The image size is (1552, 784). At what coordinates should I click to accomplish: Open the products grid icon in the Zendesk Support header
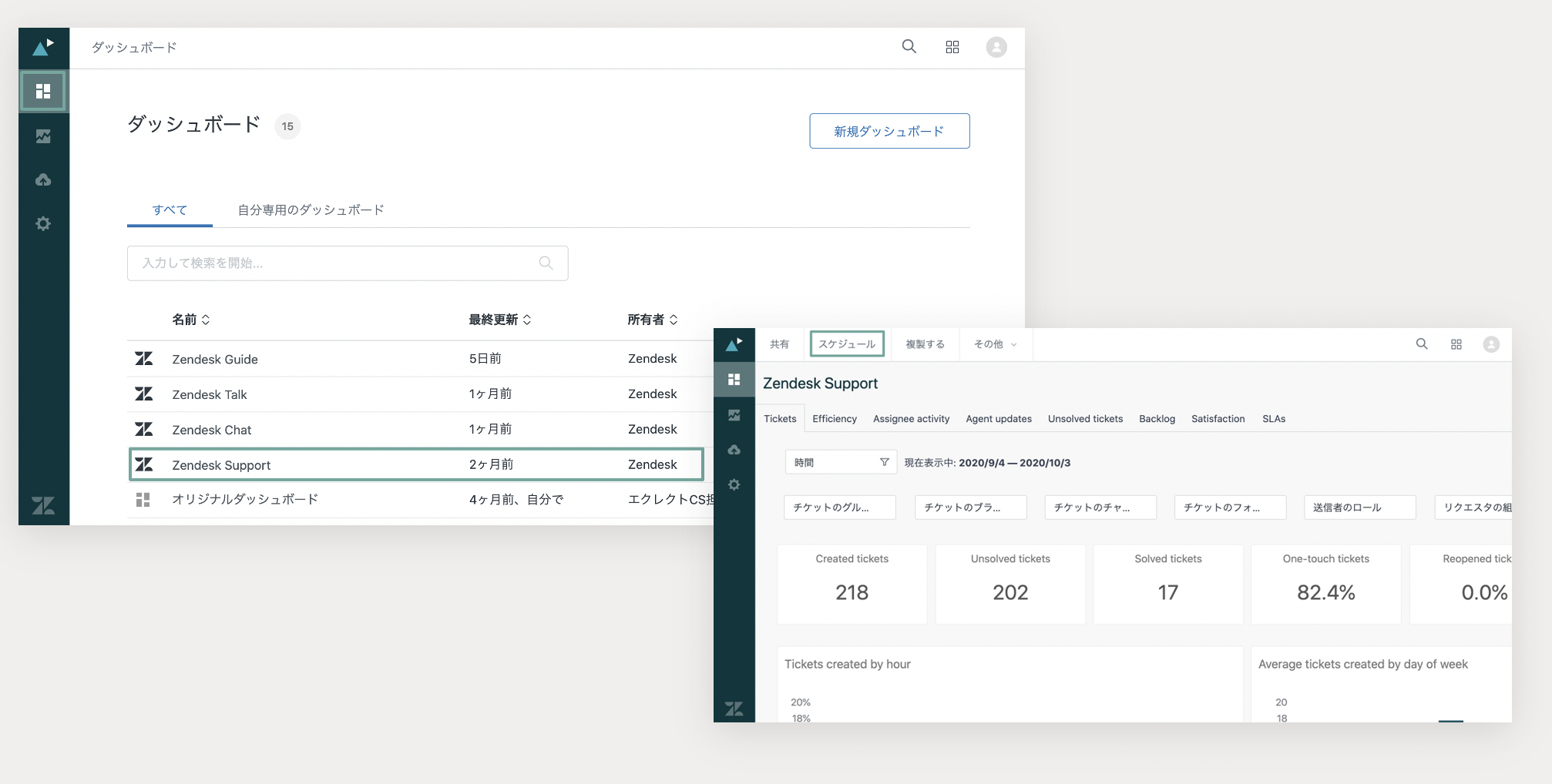1456,344
